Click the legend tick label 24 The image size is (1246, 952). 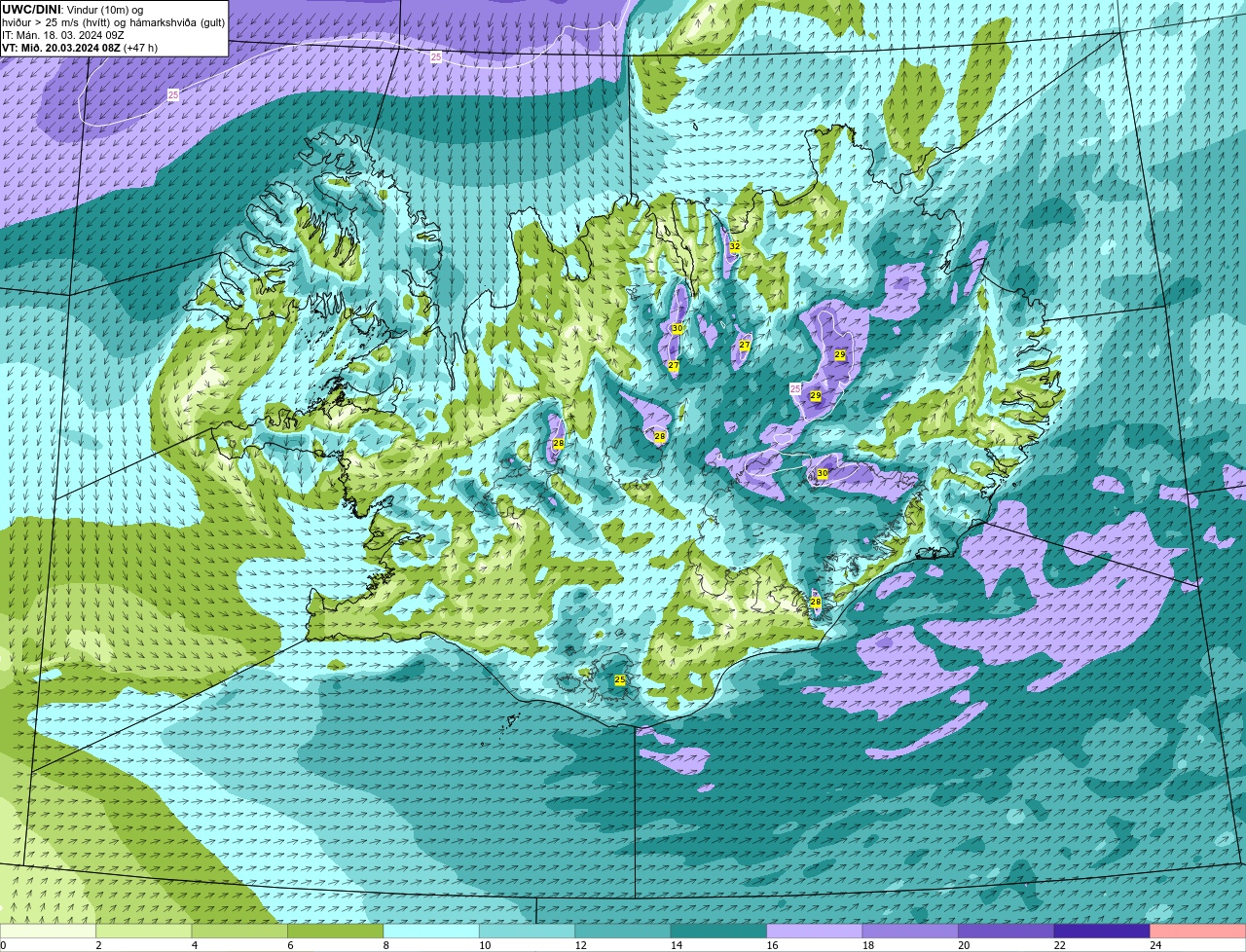[1154, 945]
